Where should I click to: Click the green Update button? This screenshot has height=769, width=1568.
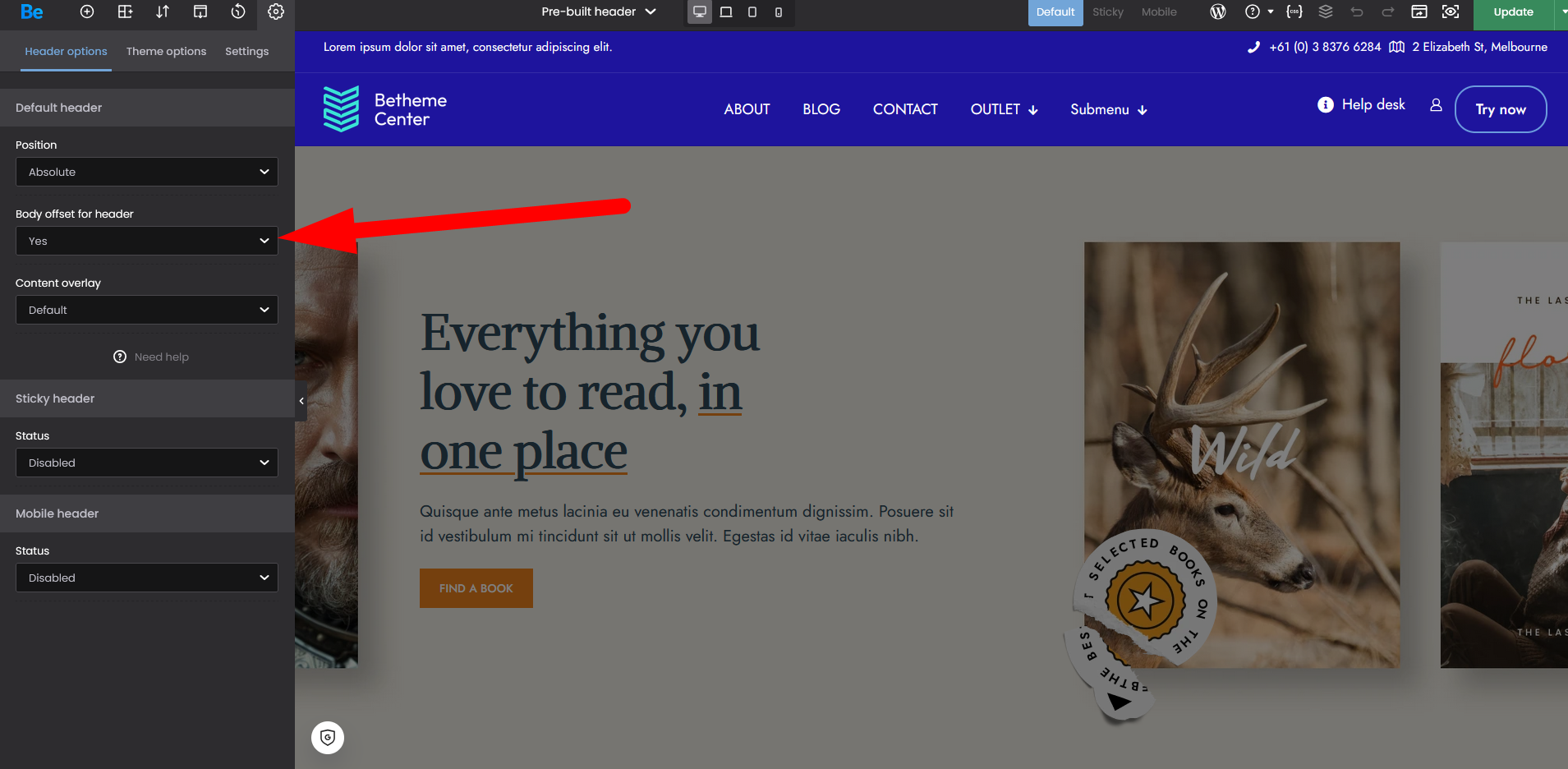(1513, 12)
